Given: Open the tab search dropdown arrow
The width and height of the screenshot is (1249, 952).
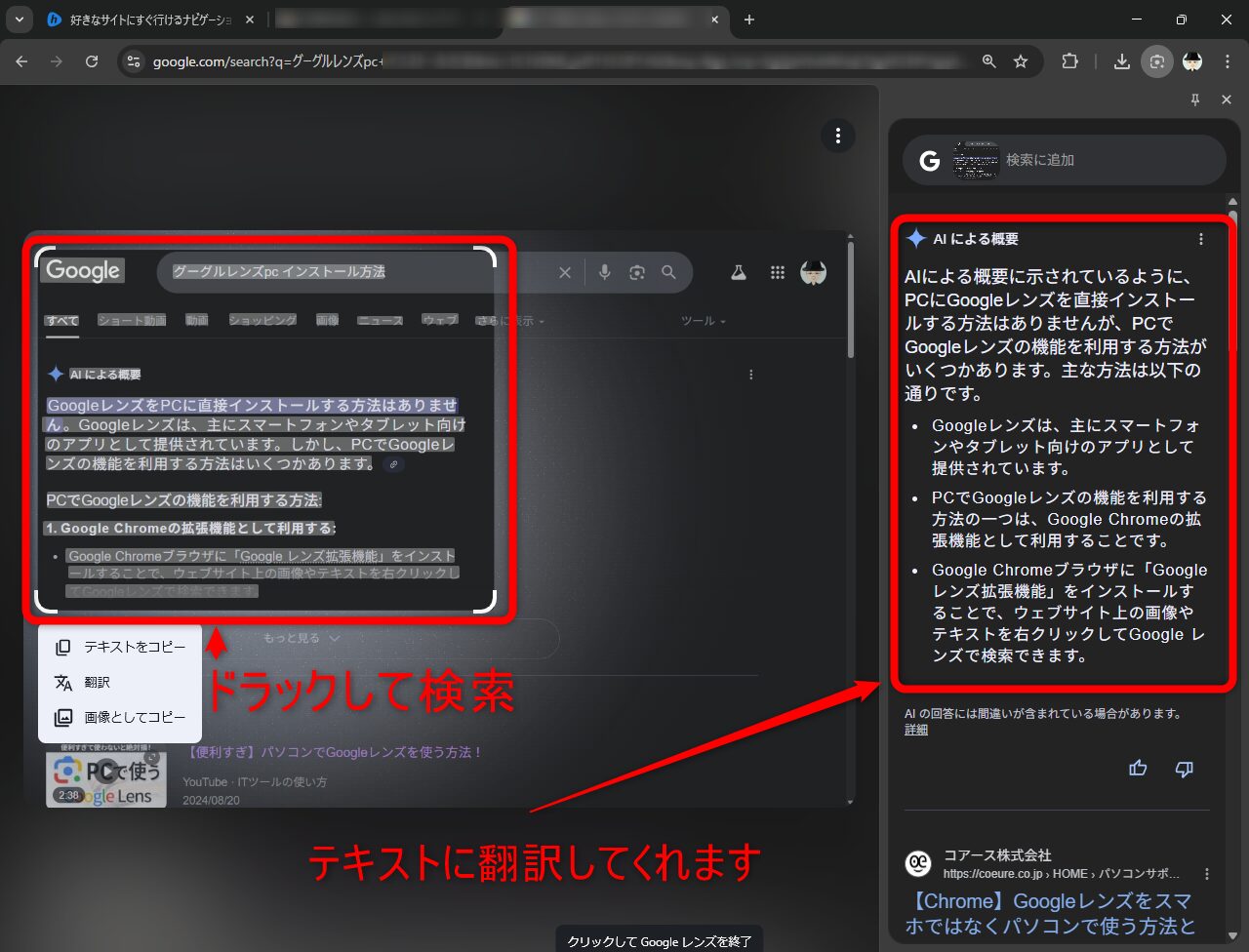Looking at the screenshot, I should pyautogui.click(x=20, y=20).
